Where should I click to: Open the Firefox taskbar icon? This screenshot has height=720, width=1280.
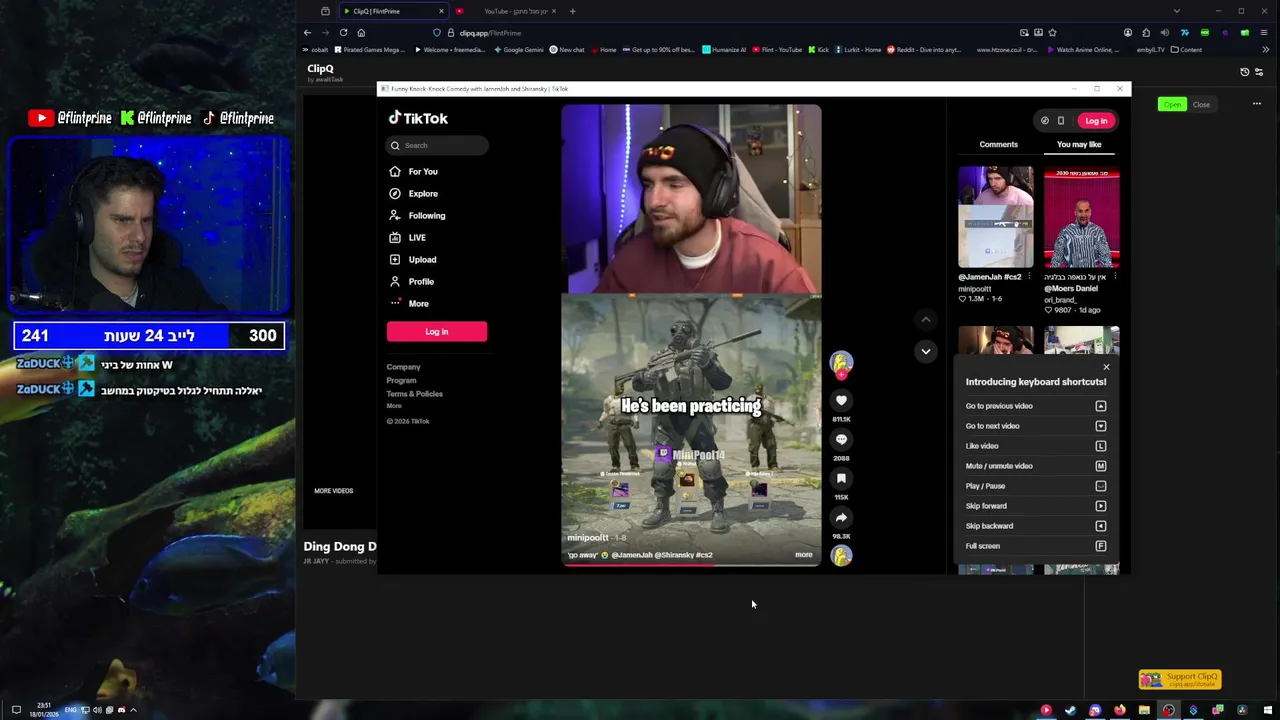pyautogui.click(x=1119, y=710)
